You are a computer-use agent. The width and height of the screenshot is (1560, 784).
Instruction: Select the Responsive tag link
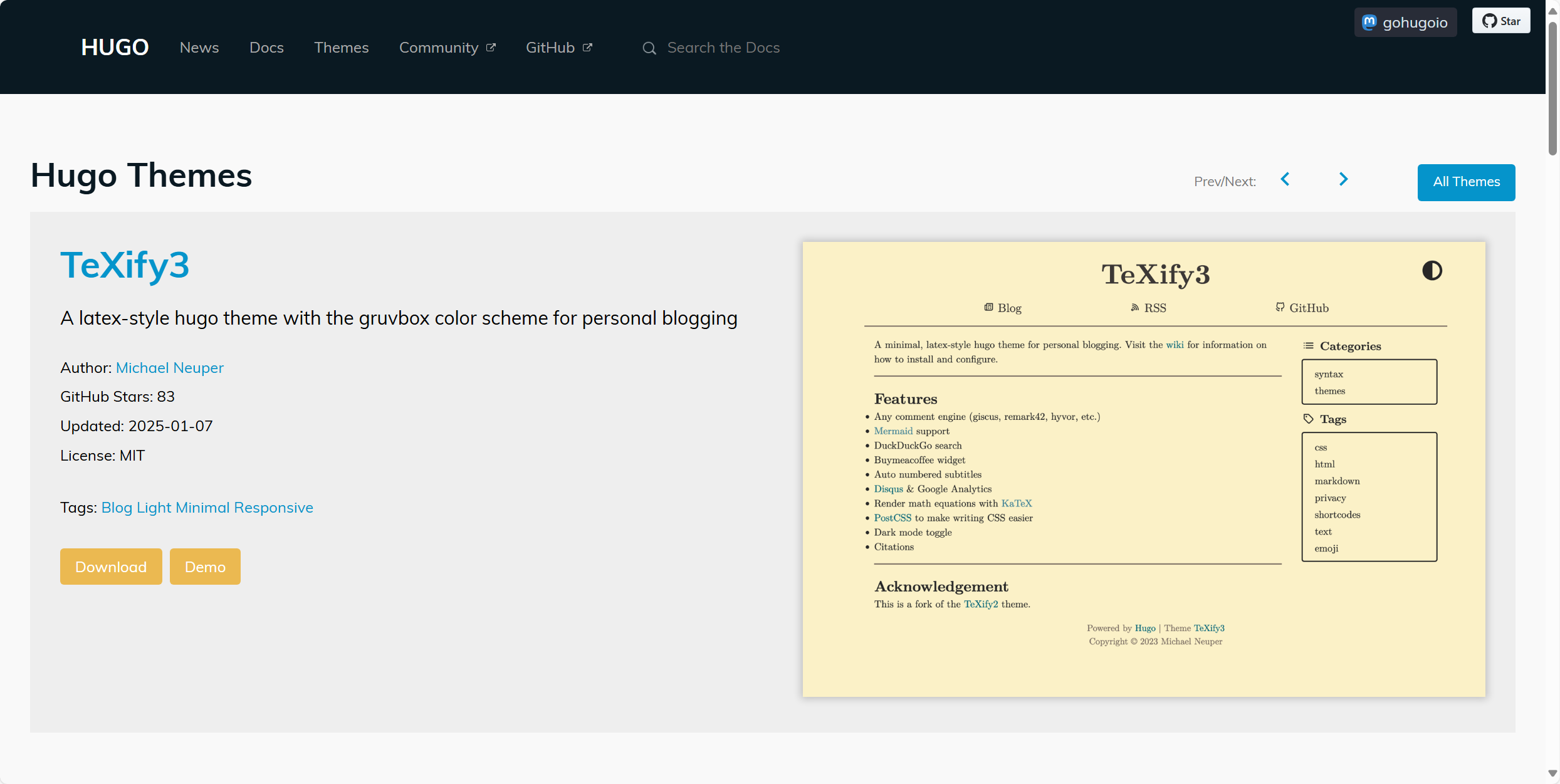[273, 508]
